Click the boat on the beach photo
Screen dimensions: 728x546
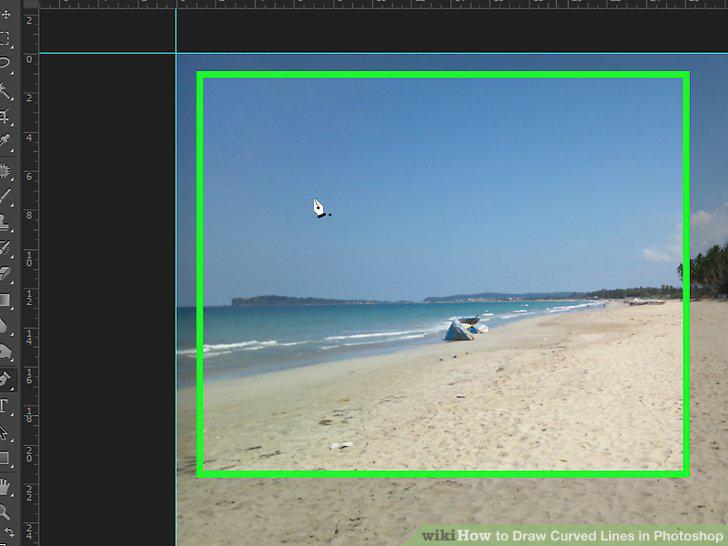point(466,328)
